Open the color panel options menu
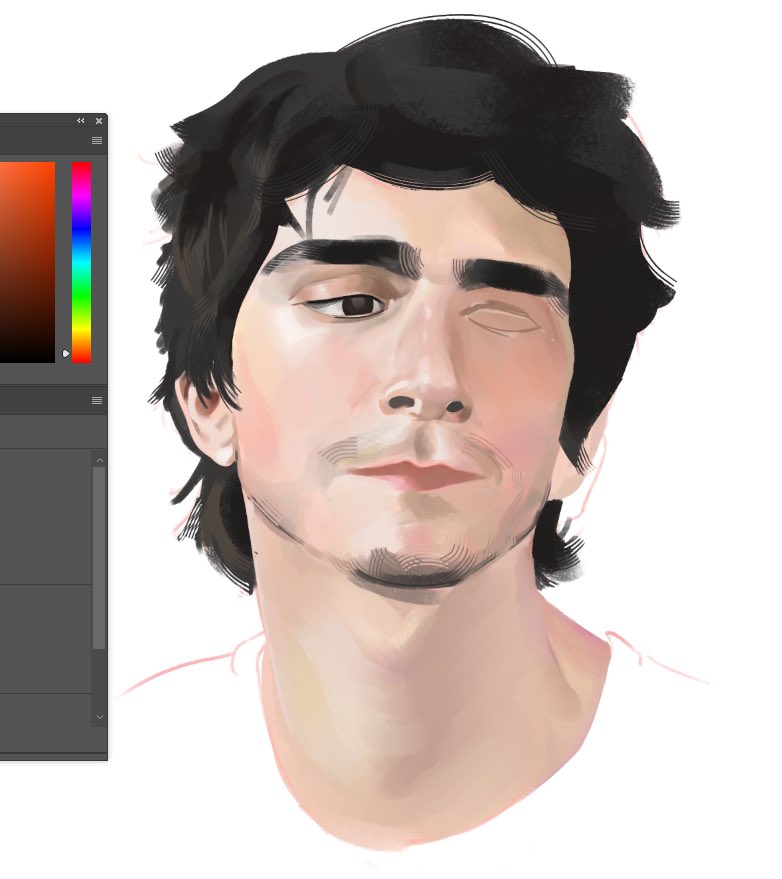The image size is (782, 879). [97, 140]
